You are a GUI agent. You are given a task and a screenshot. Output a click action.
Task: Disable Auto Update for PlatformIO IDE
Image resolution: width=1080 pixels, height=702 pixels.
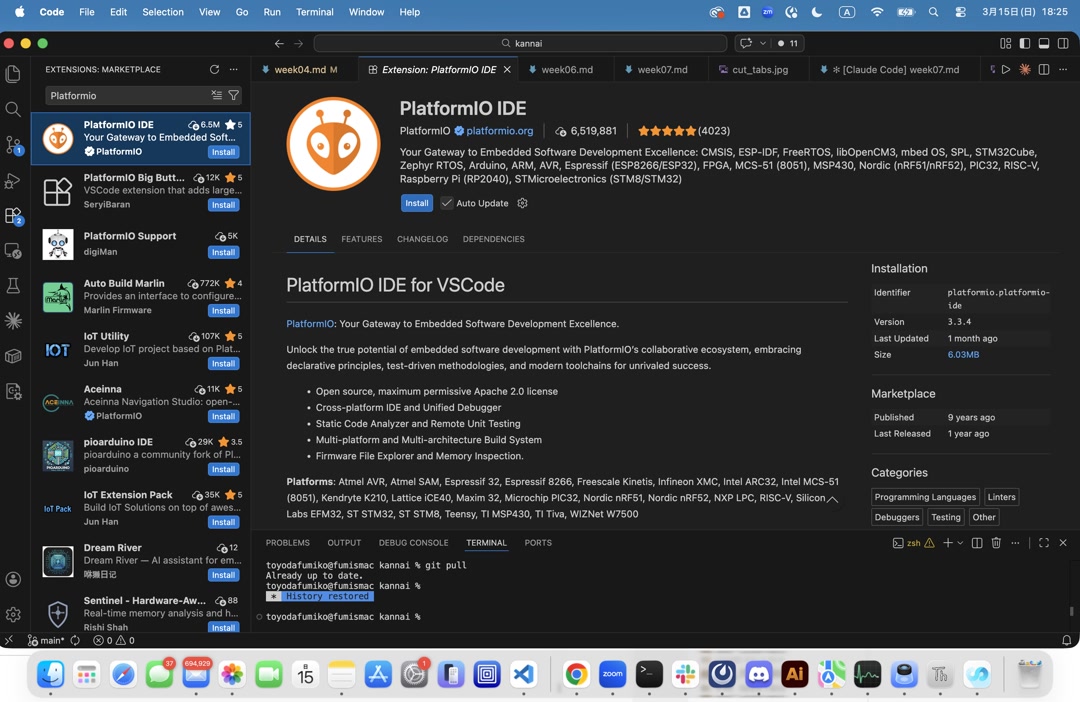pos(447,203)
